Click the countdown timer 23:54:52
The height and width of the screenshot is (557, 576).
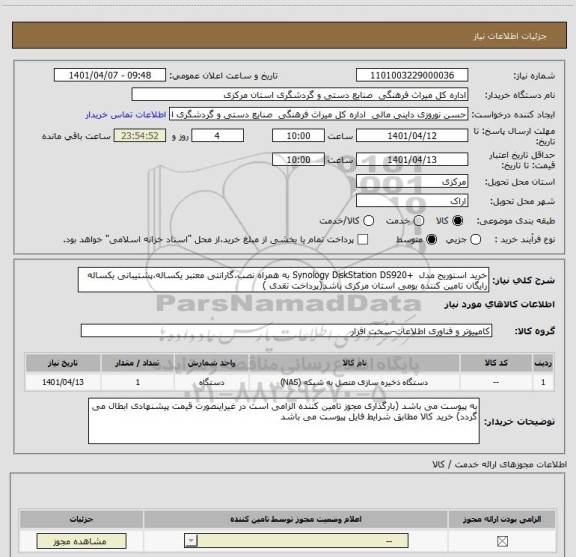coord(140,136)
